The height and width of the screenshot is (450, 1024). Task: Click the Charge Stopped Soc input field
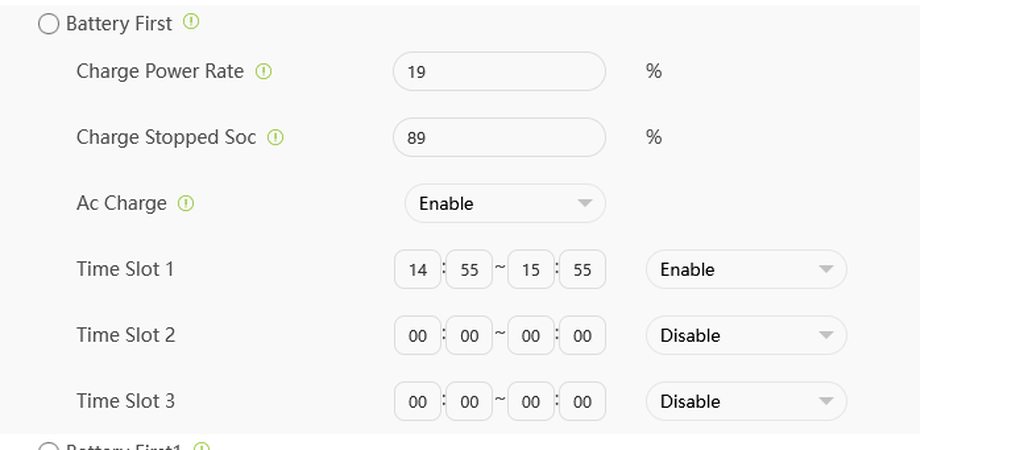pyautogui.click(x=499, y=138)
